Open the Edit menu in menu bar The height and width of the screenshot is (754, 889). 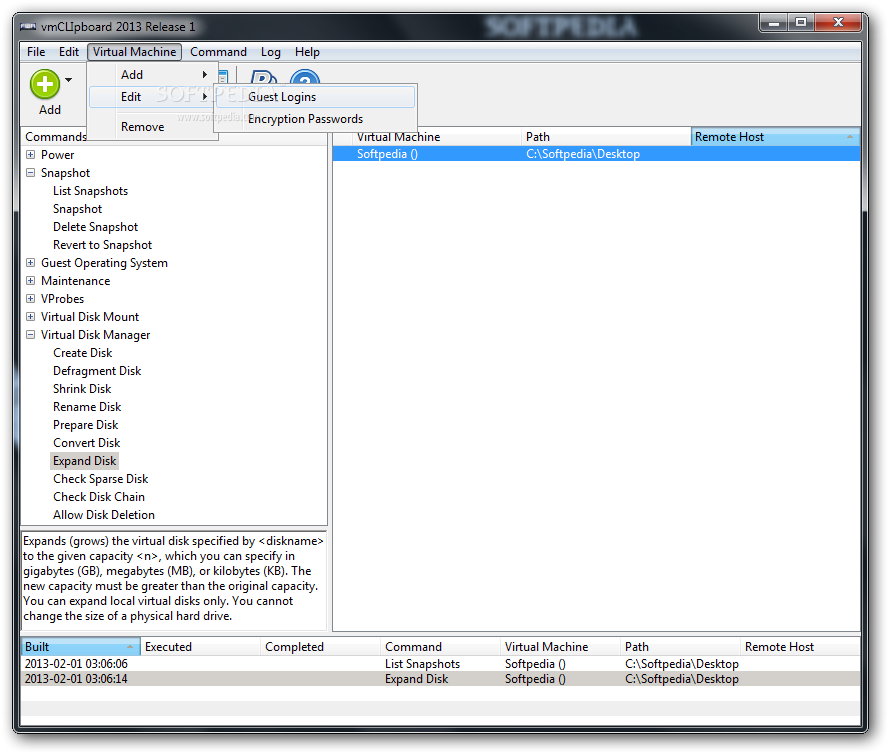click(69, 52)
